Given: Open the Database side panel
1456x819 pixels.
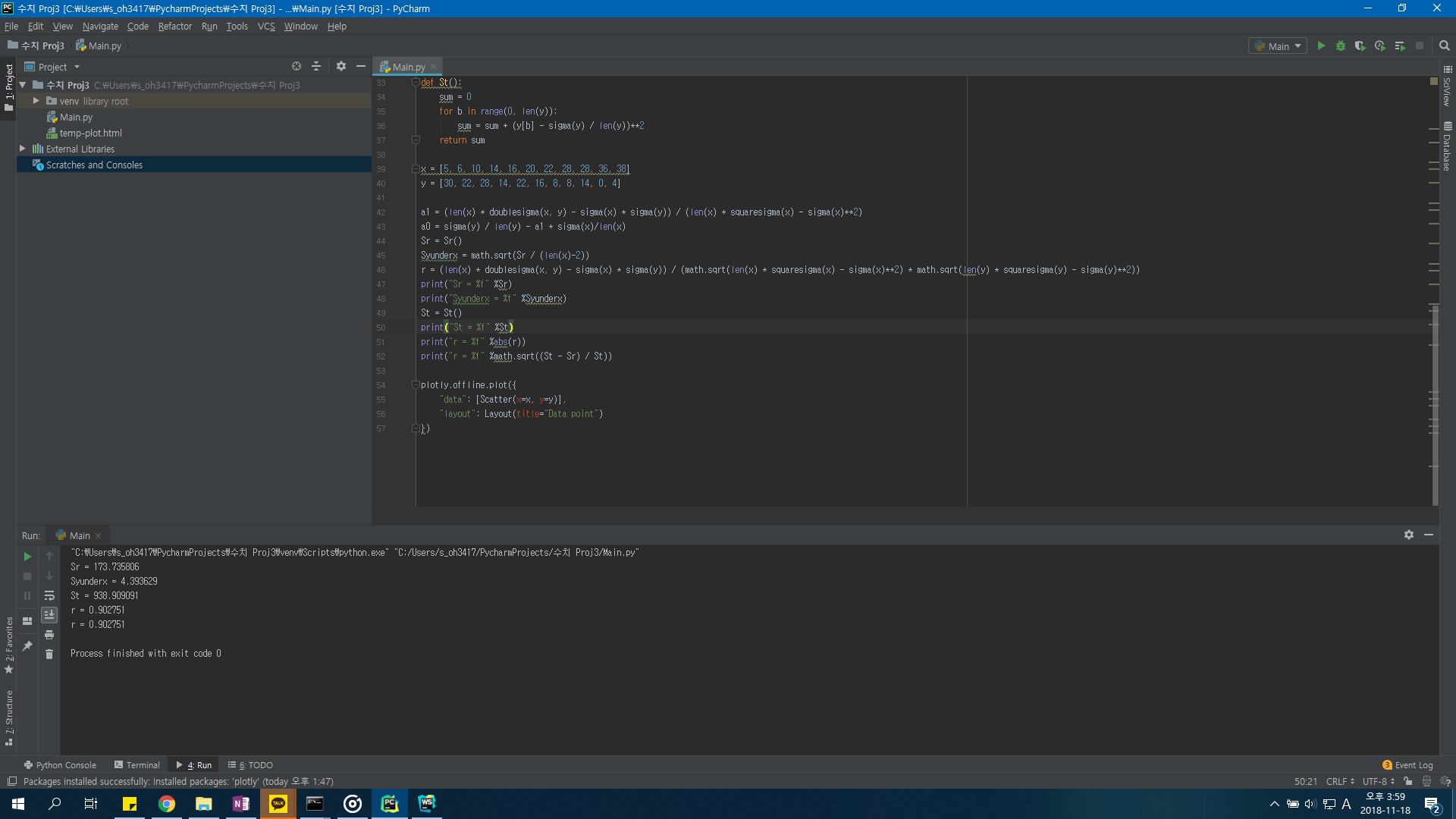Looking at the screenshot, I should point(1447,146).
